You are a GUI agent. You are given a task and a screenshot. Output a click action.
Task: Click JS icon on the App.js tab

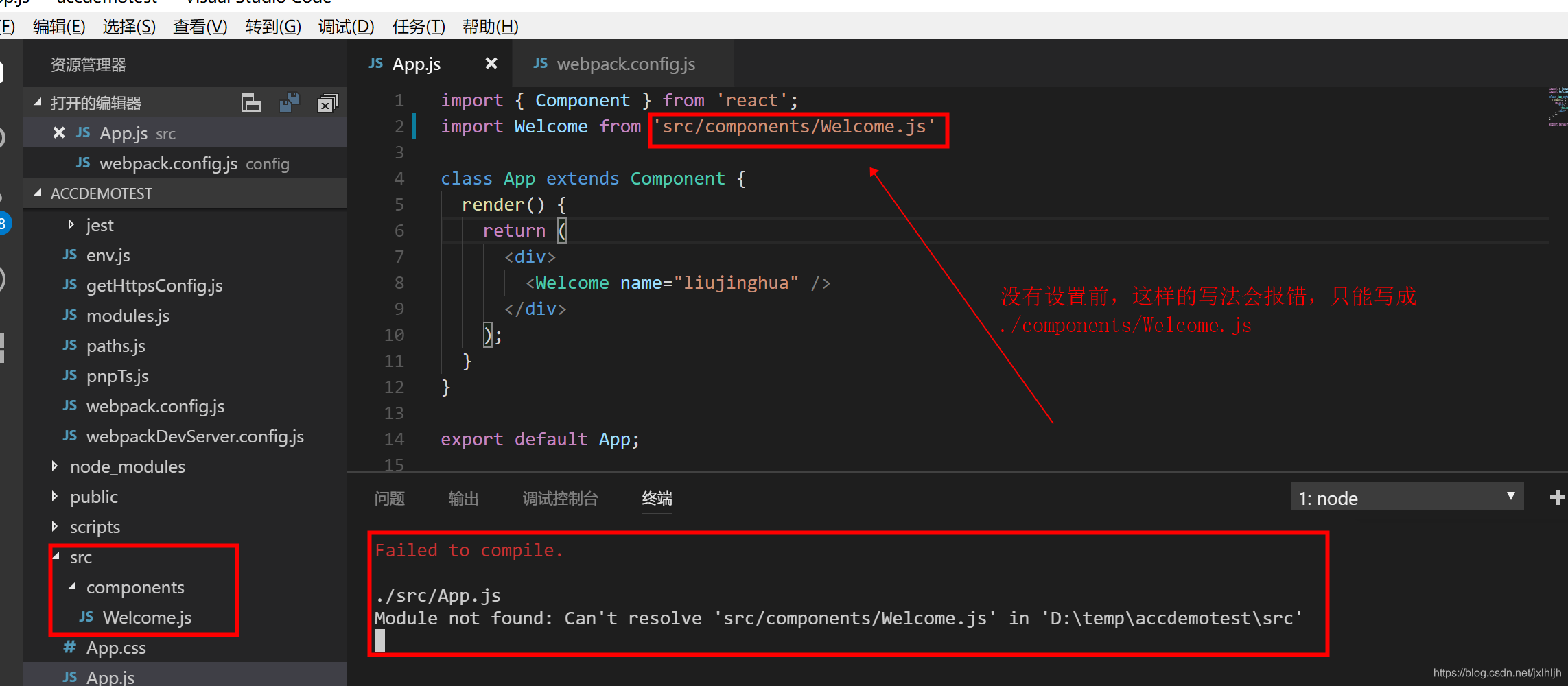pos(376,63)
